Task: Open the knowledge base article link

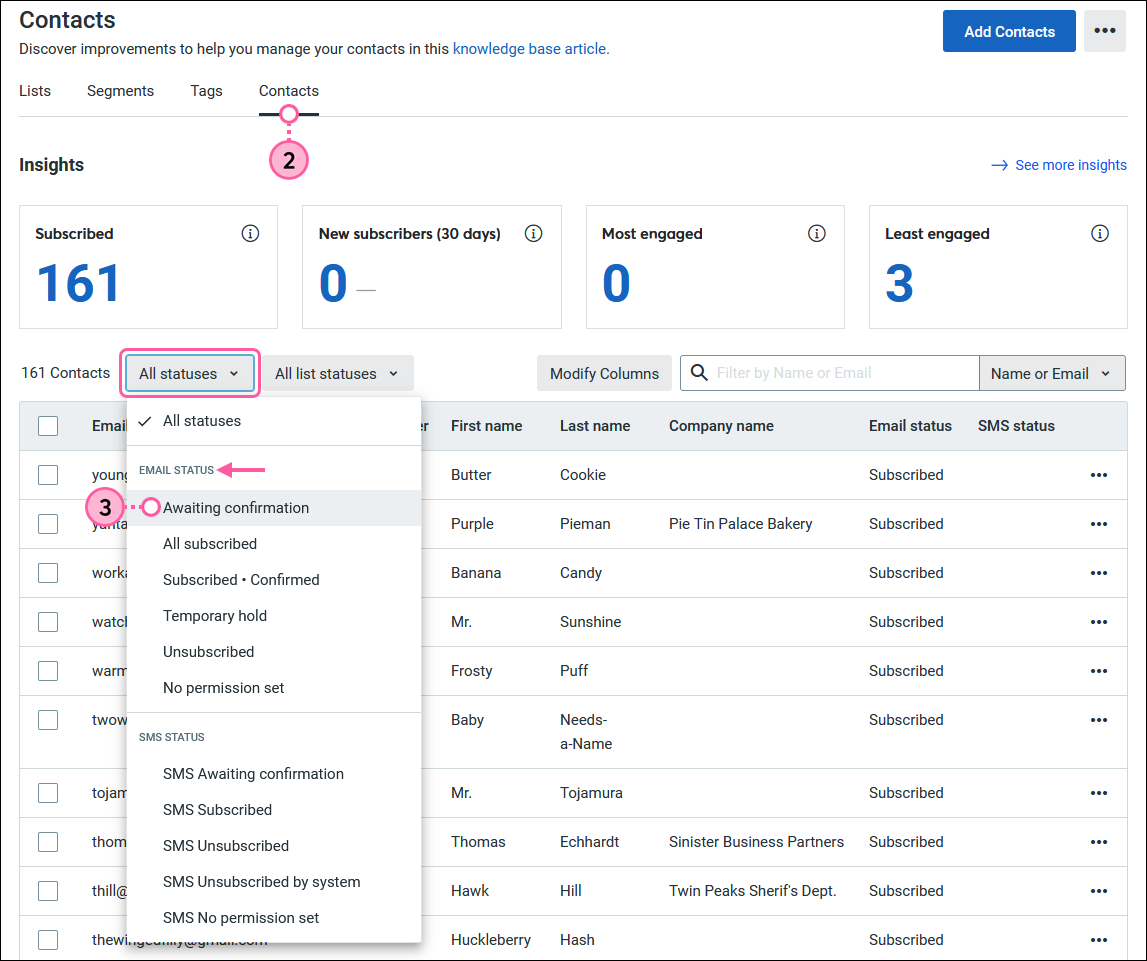Action: click(x=530, y=48)
